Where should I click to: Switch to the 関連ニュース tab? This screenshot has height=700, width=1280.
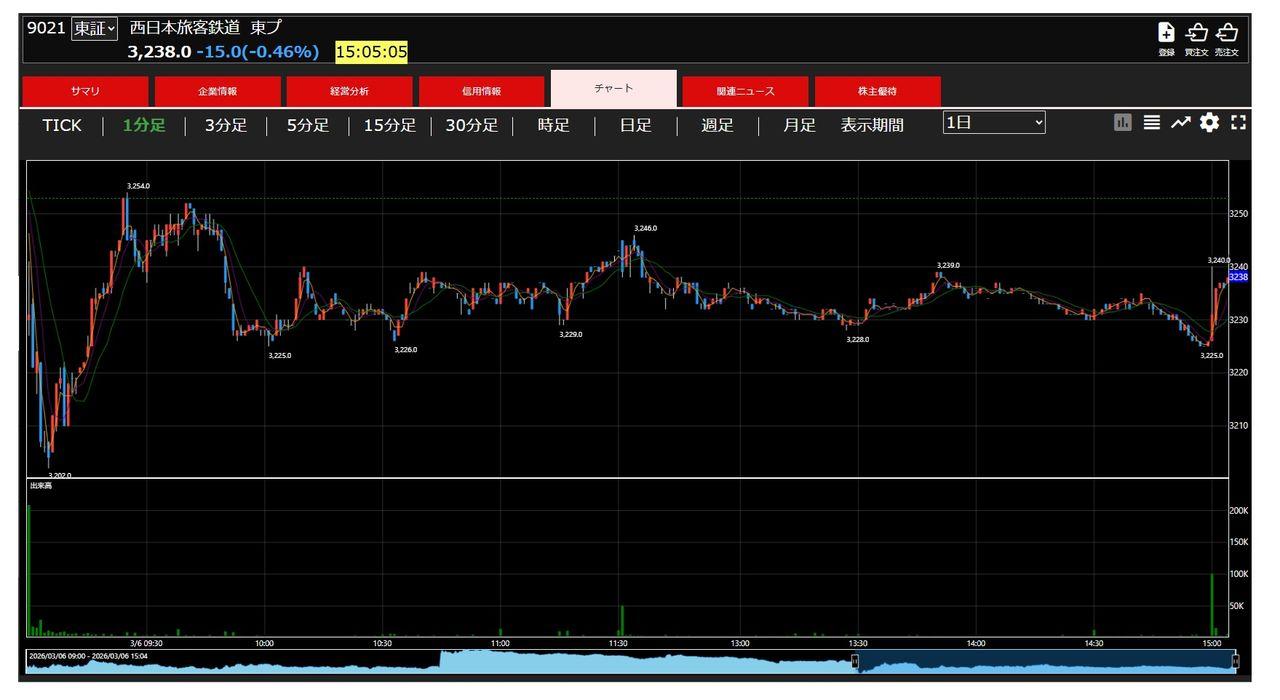click(x=745, y=91)
